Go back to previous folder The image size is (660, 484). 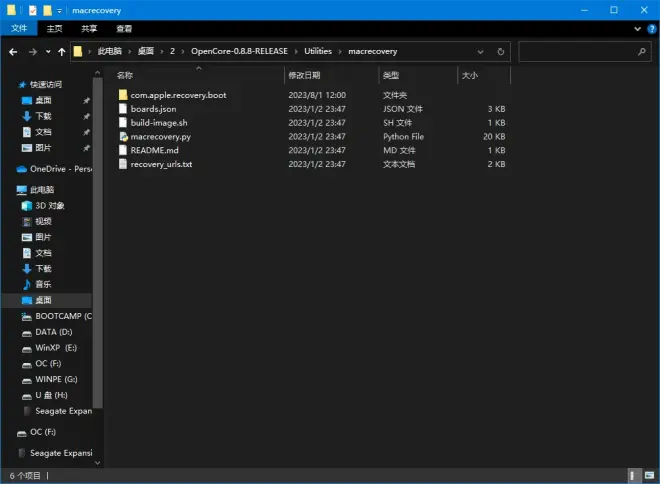coord(13,52)
